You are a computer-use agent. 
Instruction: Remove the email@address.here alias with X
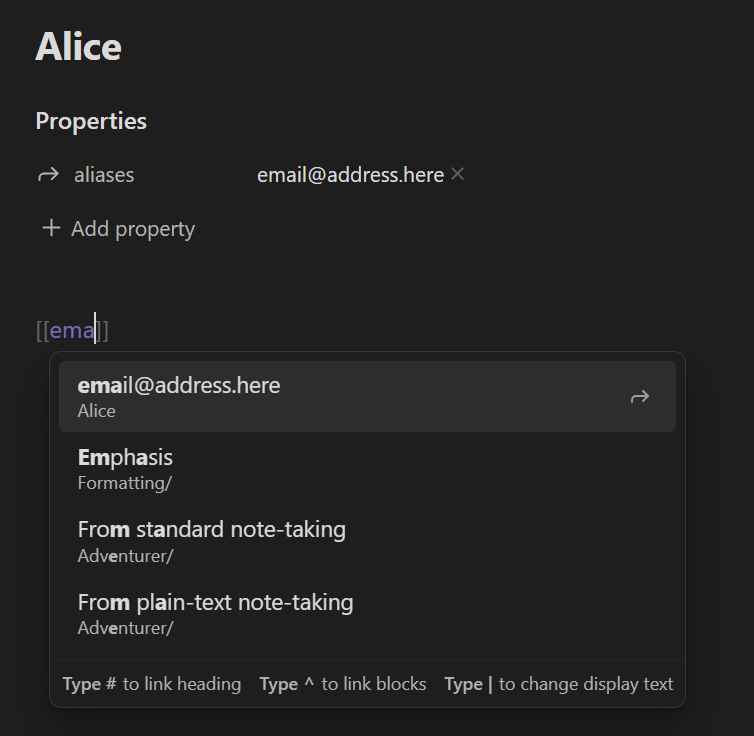point(458,174)
